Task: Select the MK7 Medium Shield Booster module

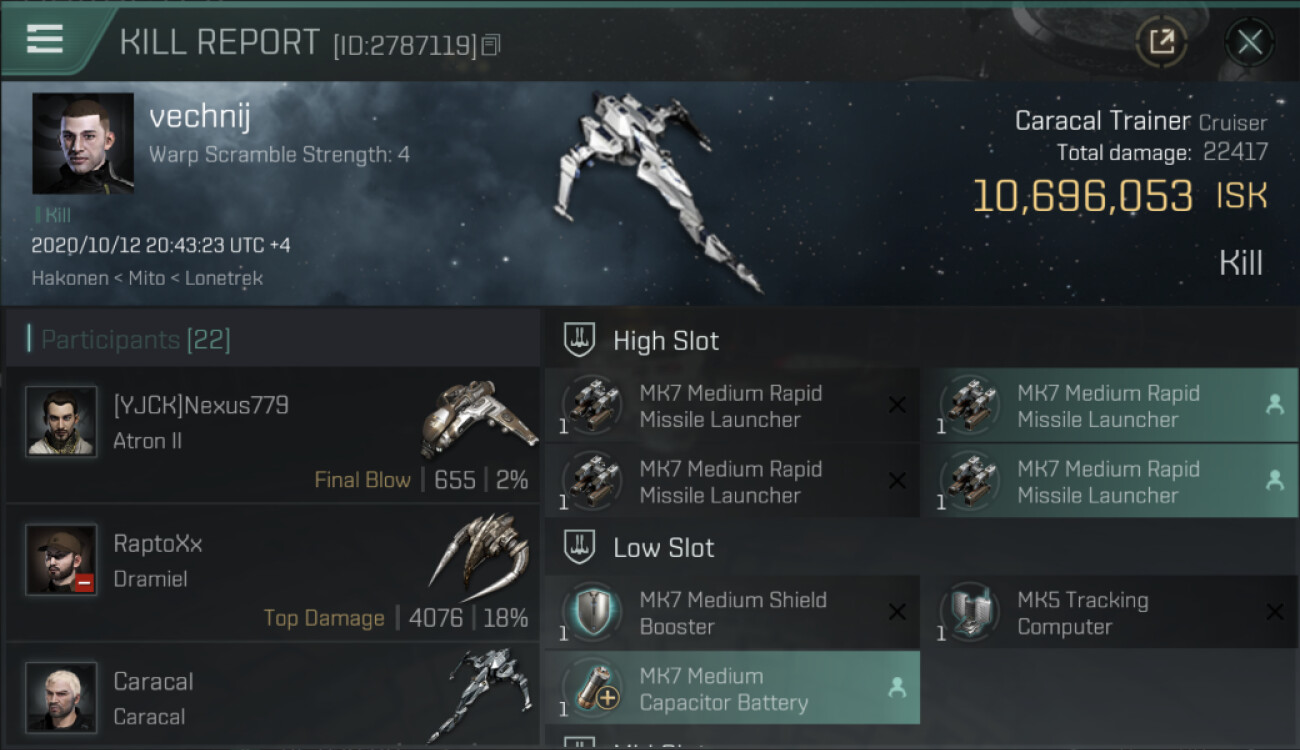Action: pos(732,613)
